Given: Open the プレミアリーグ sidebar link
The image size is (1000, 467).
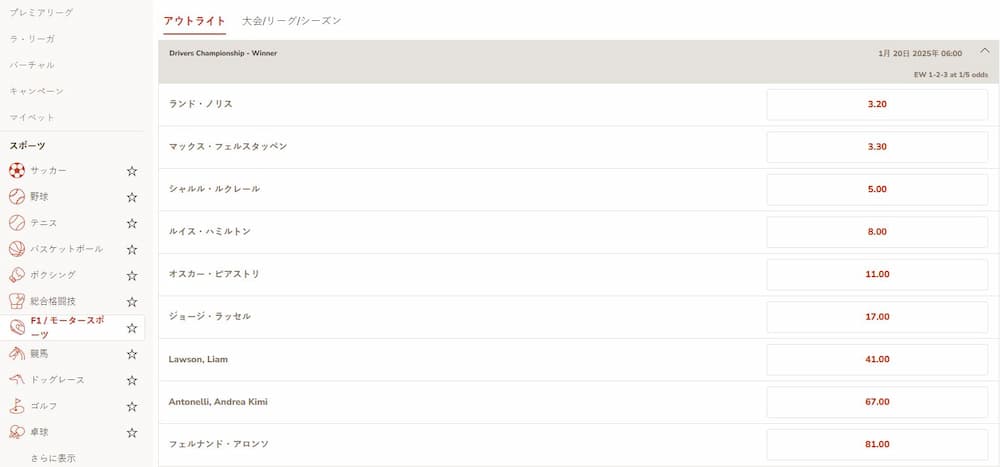Looking at the screenshot, I should pos(40,12).
